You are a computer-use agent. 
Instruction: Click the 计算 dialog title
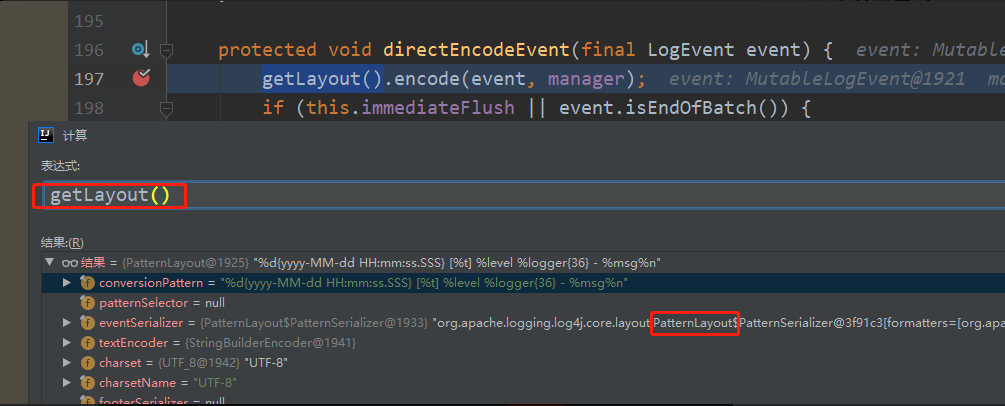click(74, 135)
